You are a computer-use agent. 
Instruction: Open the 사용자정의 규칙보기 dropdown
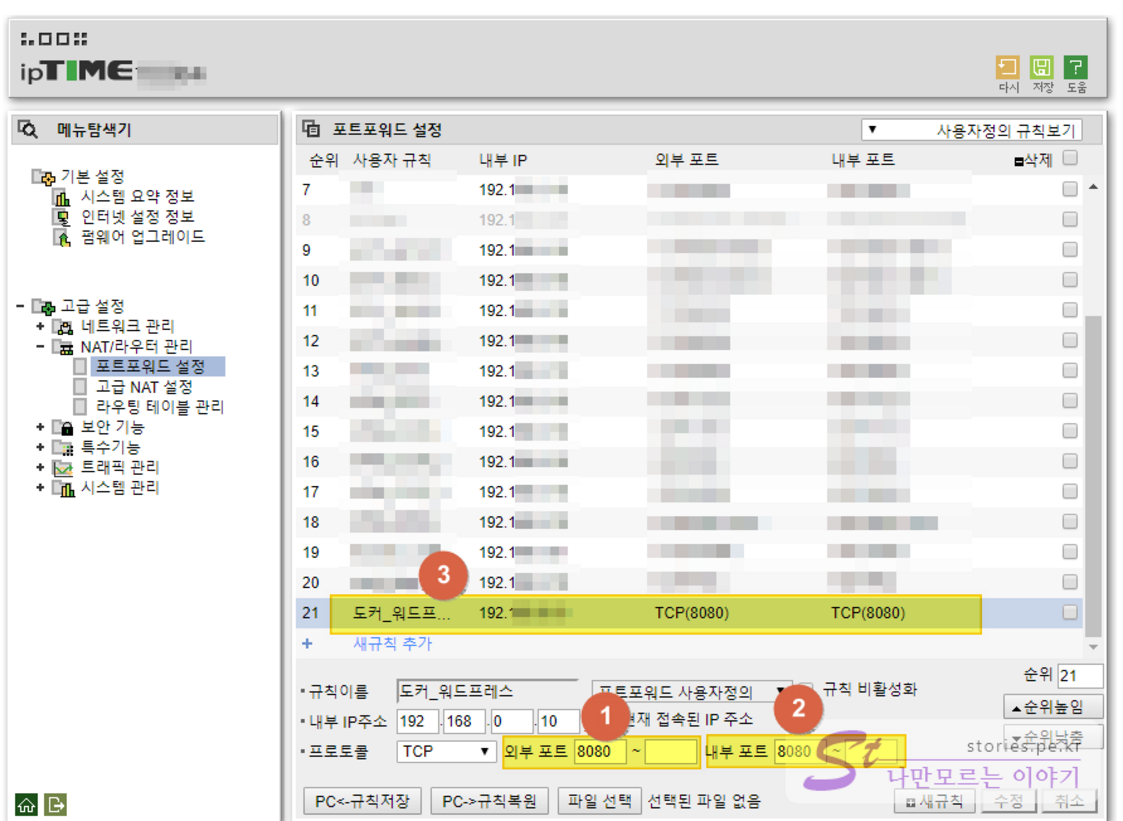click(x=970, y=130)
